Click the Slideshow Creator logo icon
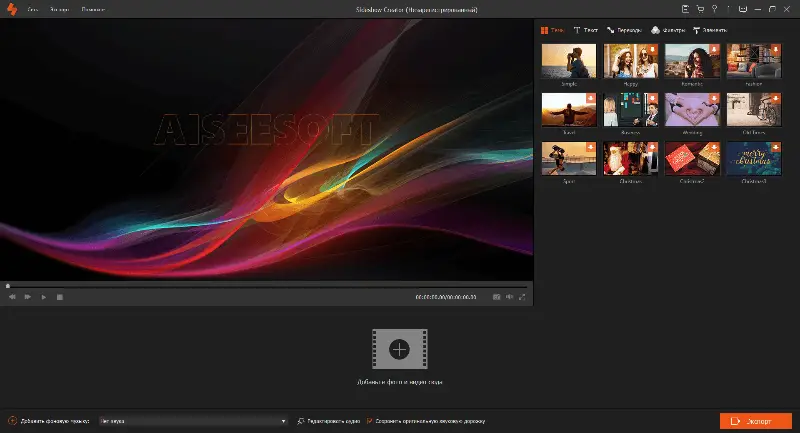Viewport: 800px width, 433px height. [12, 9]
